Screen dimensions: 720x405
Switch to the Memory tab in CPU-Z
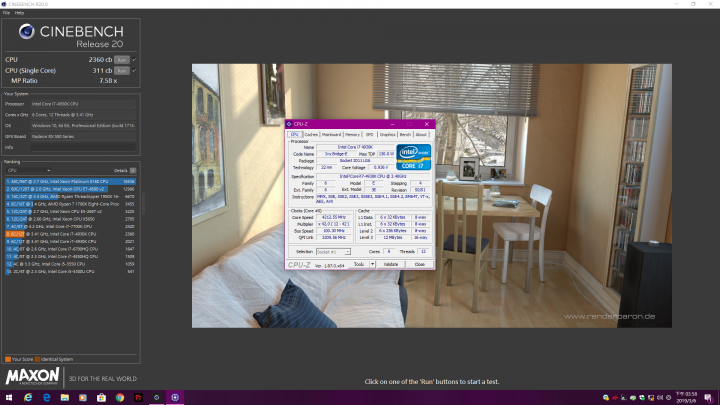coord(352,135)
